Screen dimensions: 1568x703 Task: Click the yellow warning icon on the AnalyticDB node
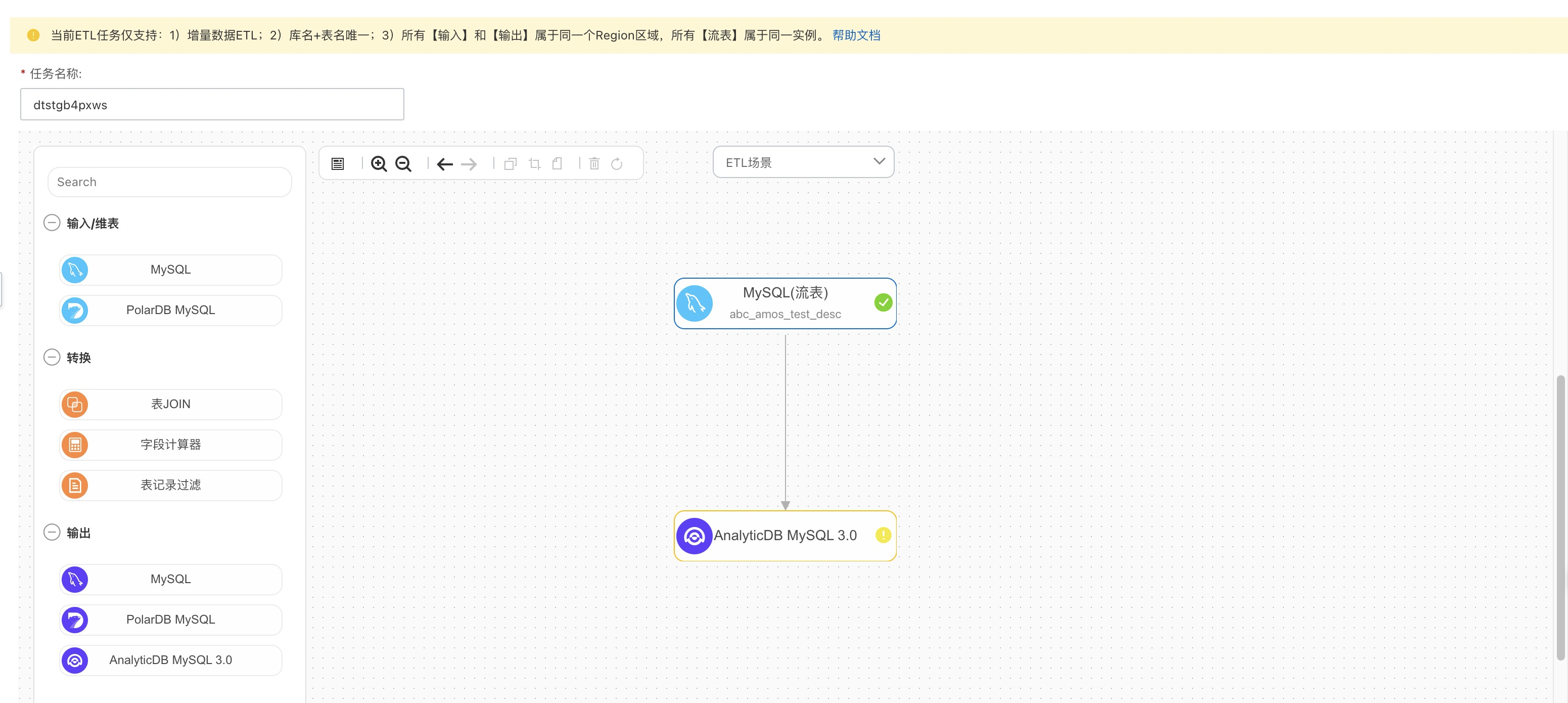click(883, 536)
